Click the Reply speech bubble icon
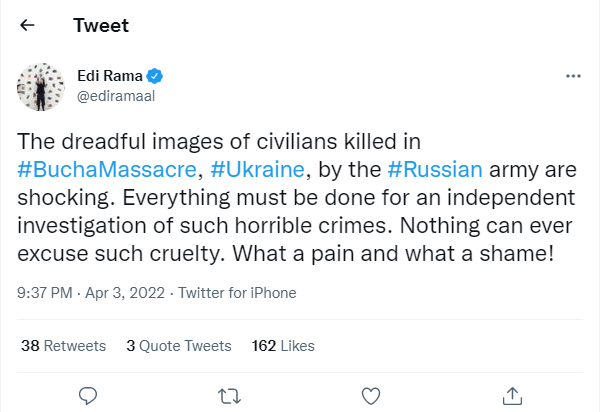Viewport: 603px width, 412px height. (x=88, y=394)
